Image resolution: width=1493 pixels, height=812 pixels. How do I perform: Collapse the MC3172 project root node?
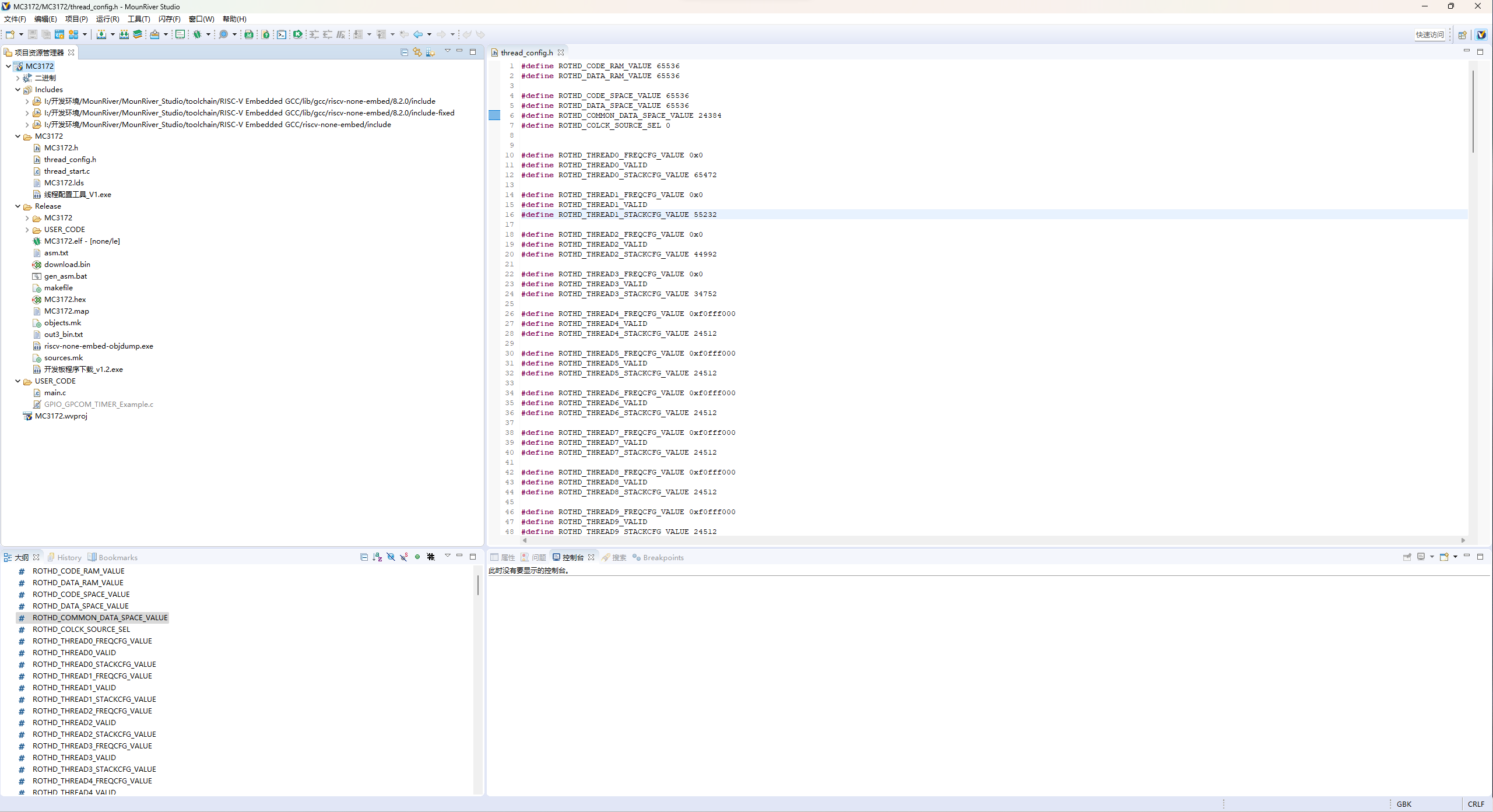8,66
